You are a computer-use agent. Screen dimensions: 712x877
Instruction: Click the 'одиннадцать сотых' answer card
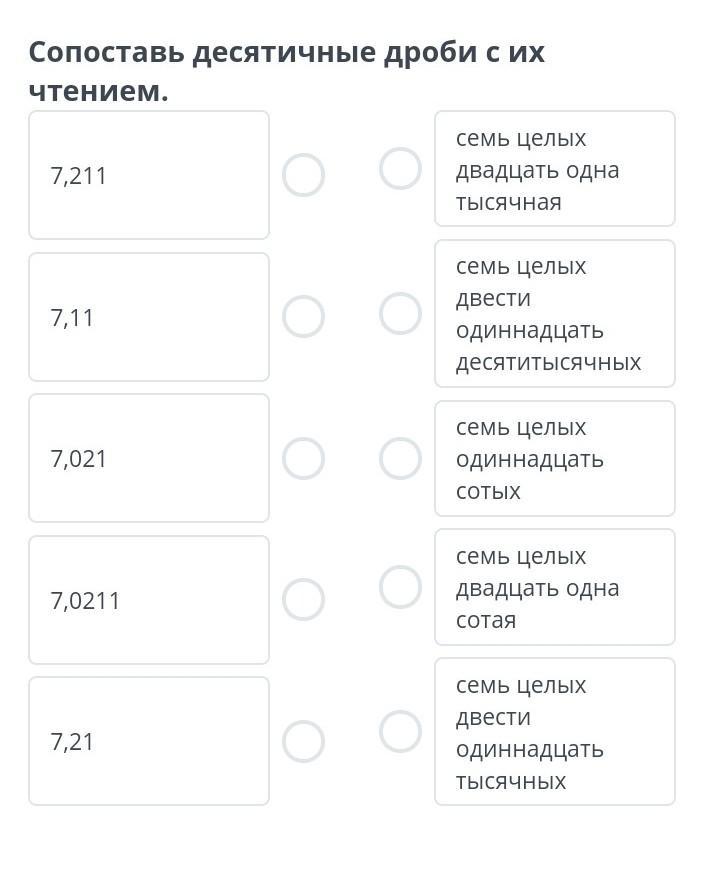coord(555,459)
